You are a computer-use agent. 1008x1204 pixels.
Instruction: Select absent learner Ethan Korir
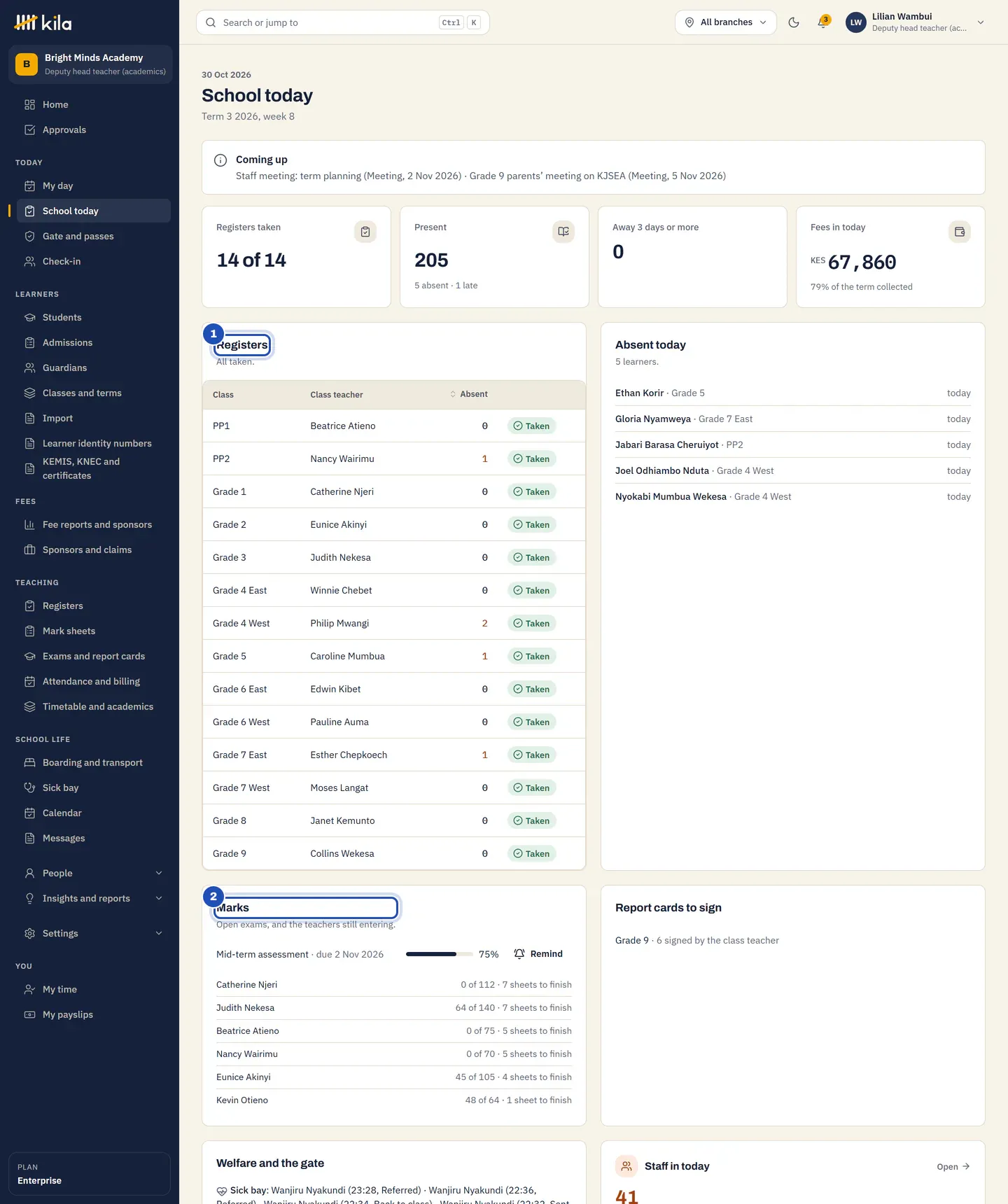(x=793, y=393)
